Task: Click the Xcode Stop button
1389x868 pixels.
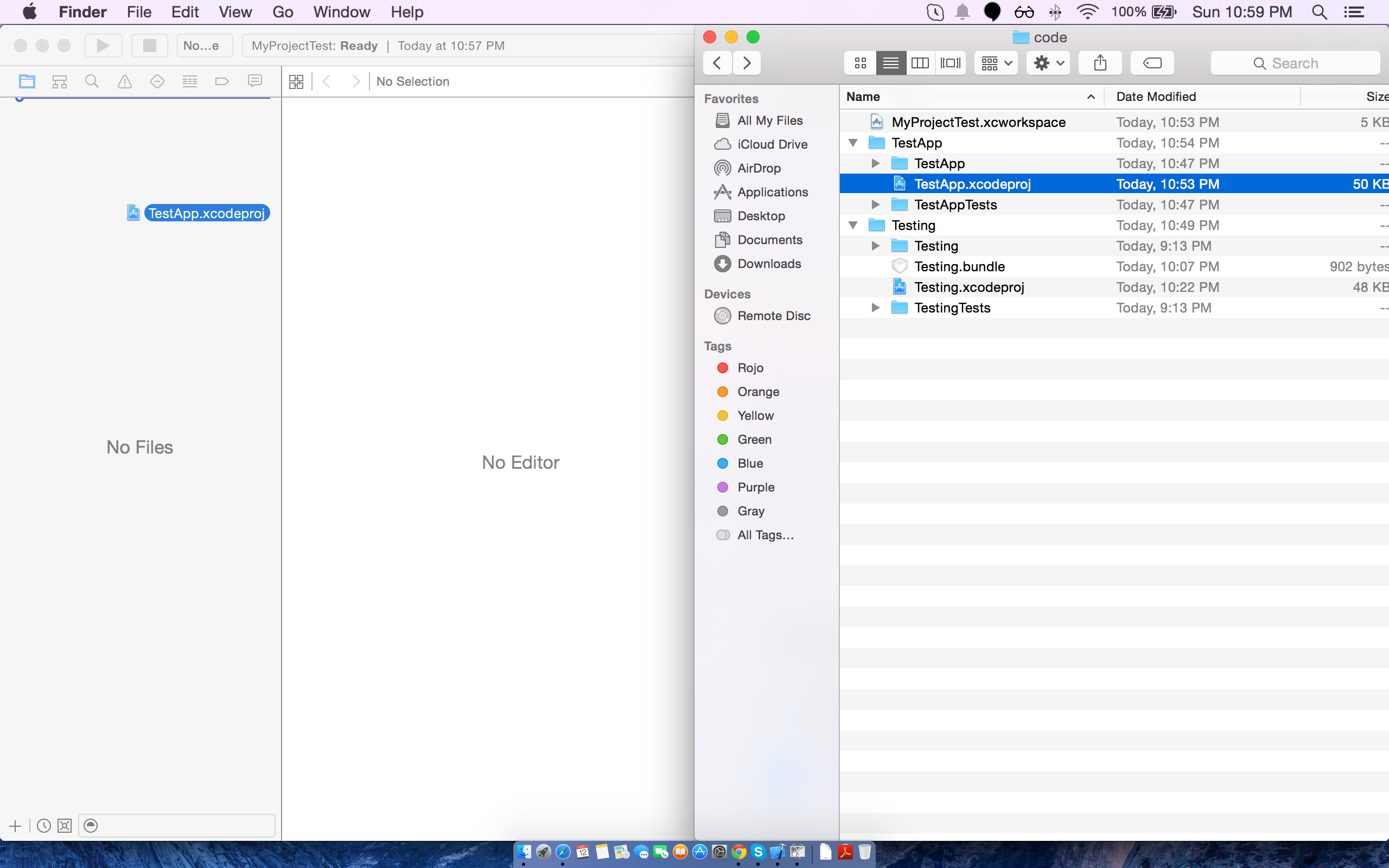Action: [149, 46]
